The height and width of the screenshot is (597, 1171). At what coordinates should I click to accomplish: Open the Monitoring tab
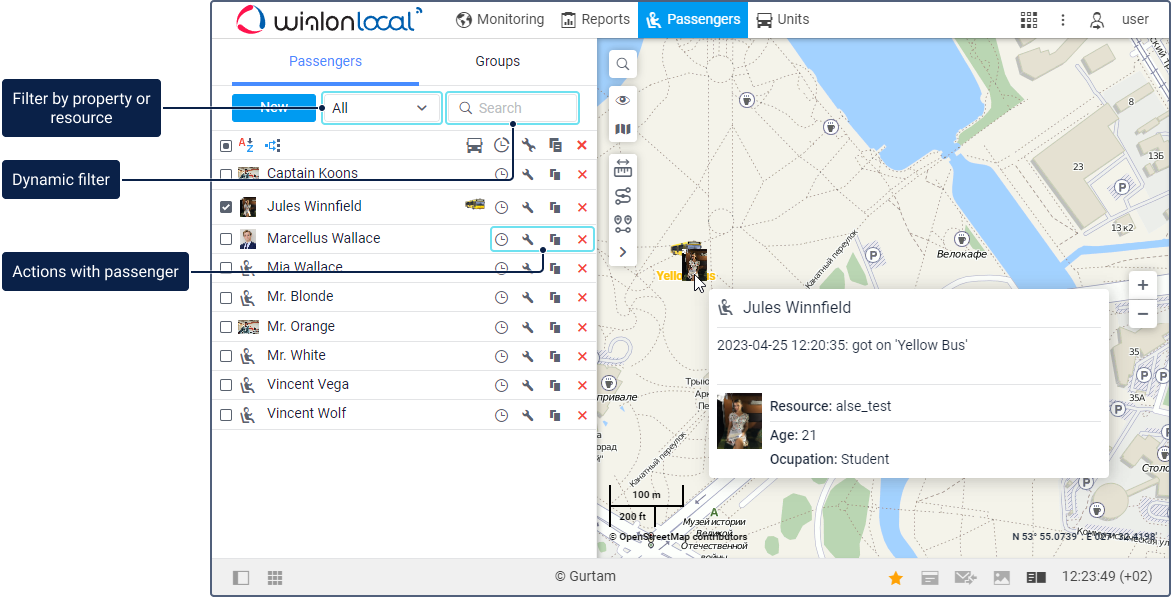(x=500, y=19)
